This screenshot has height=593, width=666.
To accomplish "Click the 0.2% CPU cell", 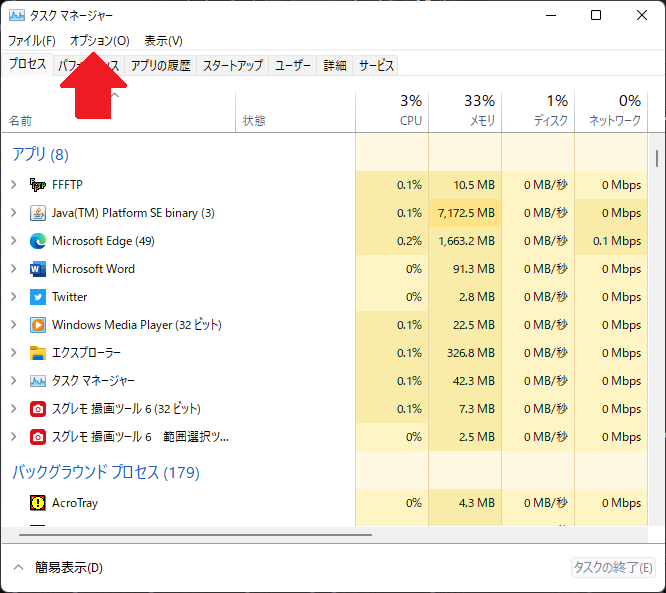I will click(392, 241).
